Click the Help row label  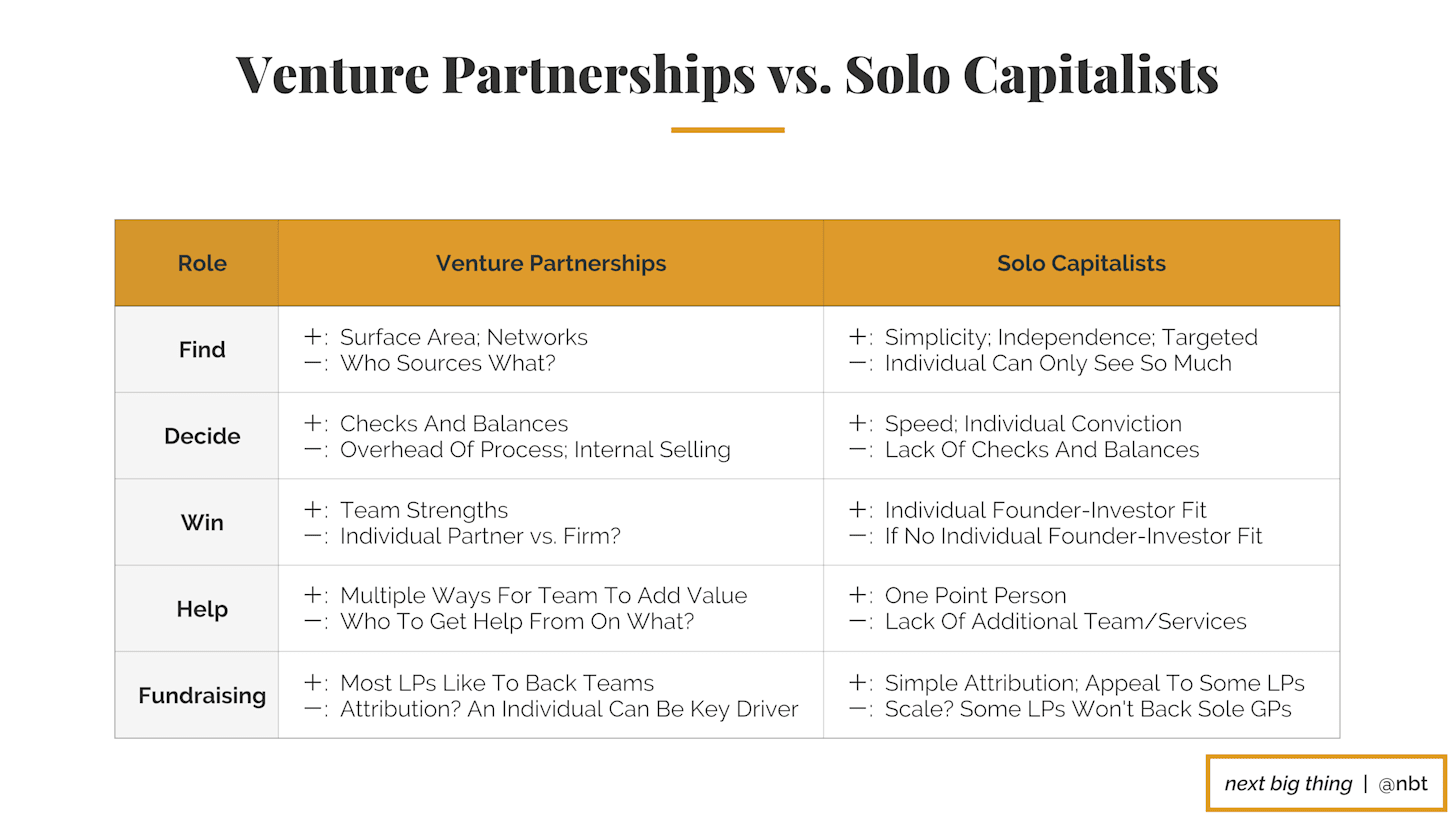(202, 609)
